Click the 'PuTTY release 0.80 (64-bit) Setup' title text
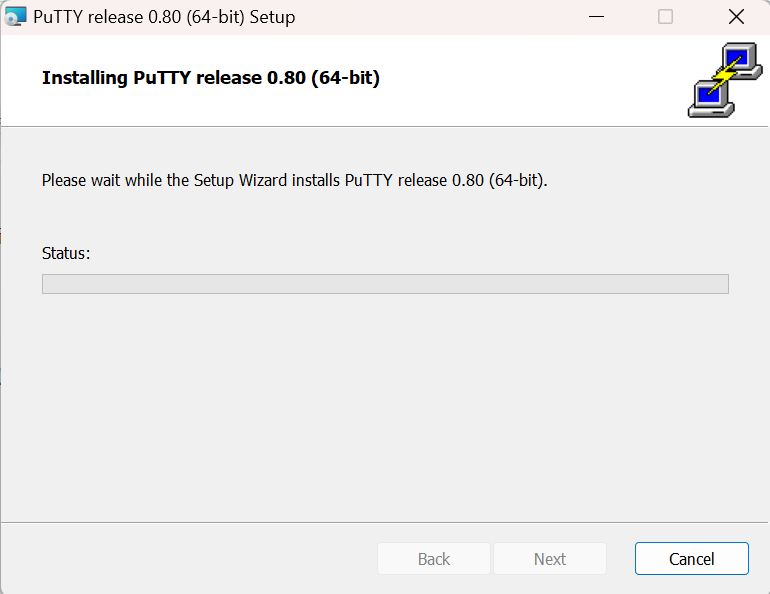This screenshot has width=770, height=594. point(164,17)
